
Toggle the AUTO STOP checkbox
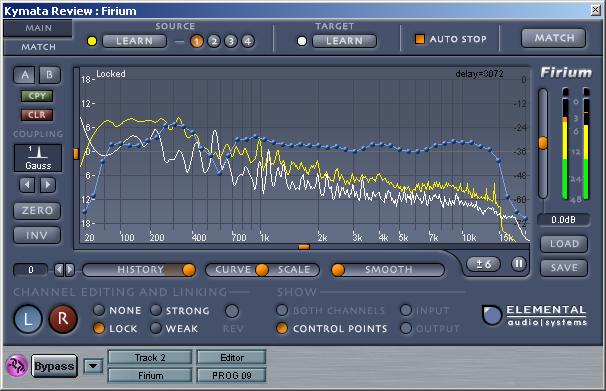420,39
